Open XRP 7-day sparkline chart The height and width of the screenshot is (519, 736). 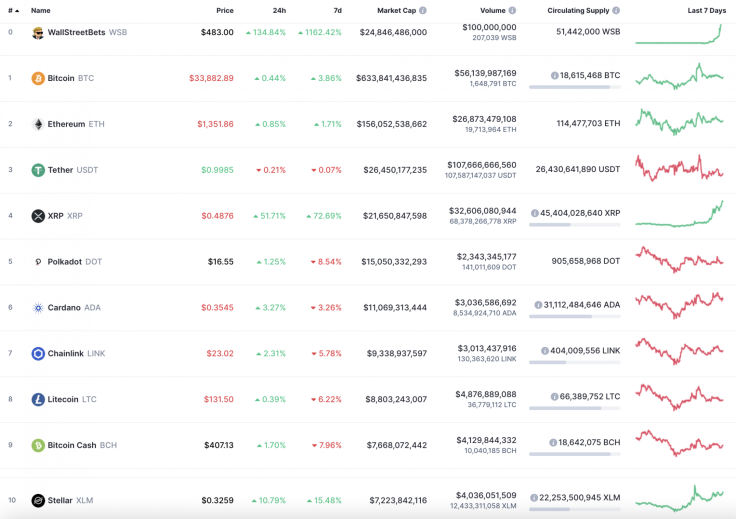(x=679, y=214)
